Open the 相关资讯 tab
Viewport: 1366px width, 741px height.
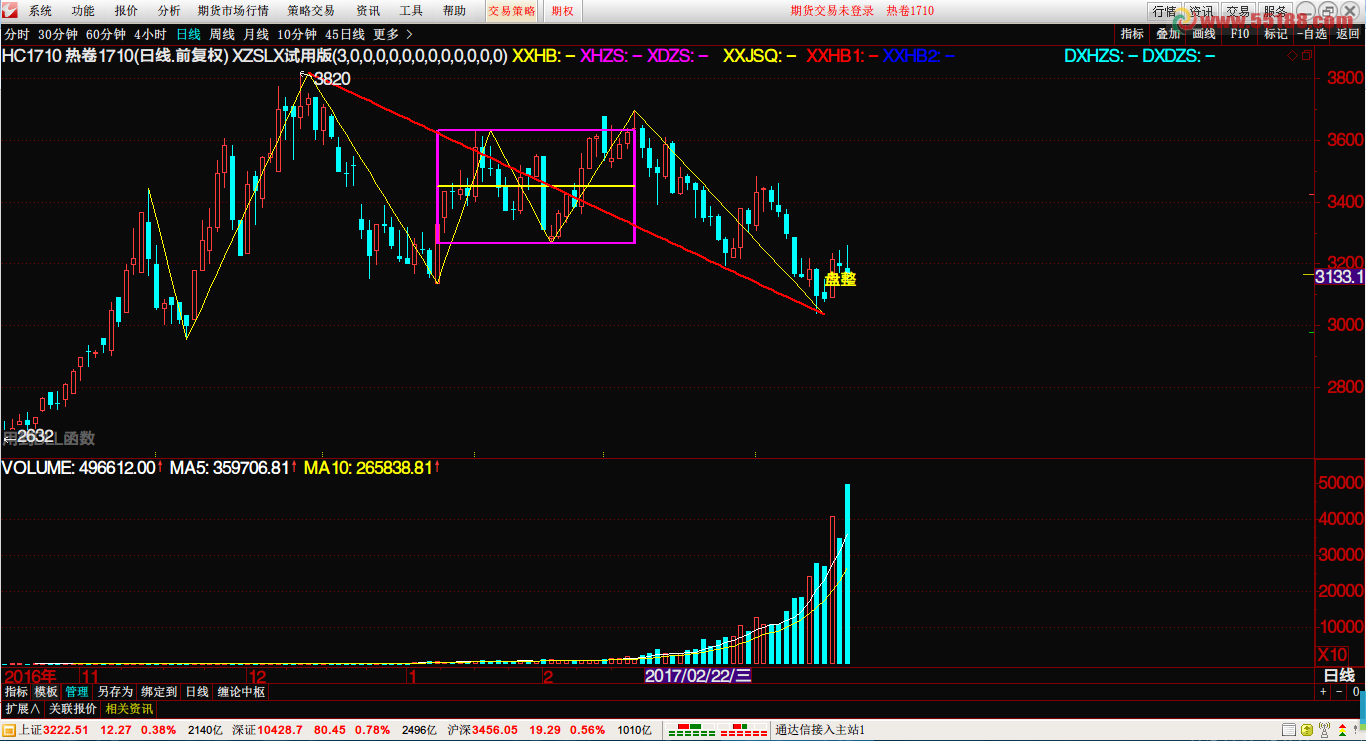pyautogui.click(x=129, y=709)
